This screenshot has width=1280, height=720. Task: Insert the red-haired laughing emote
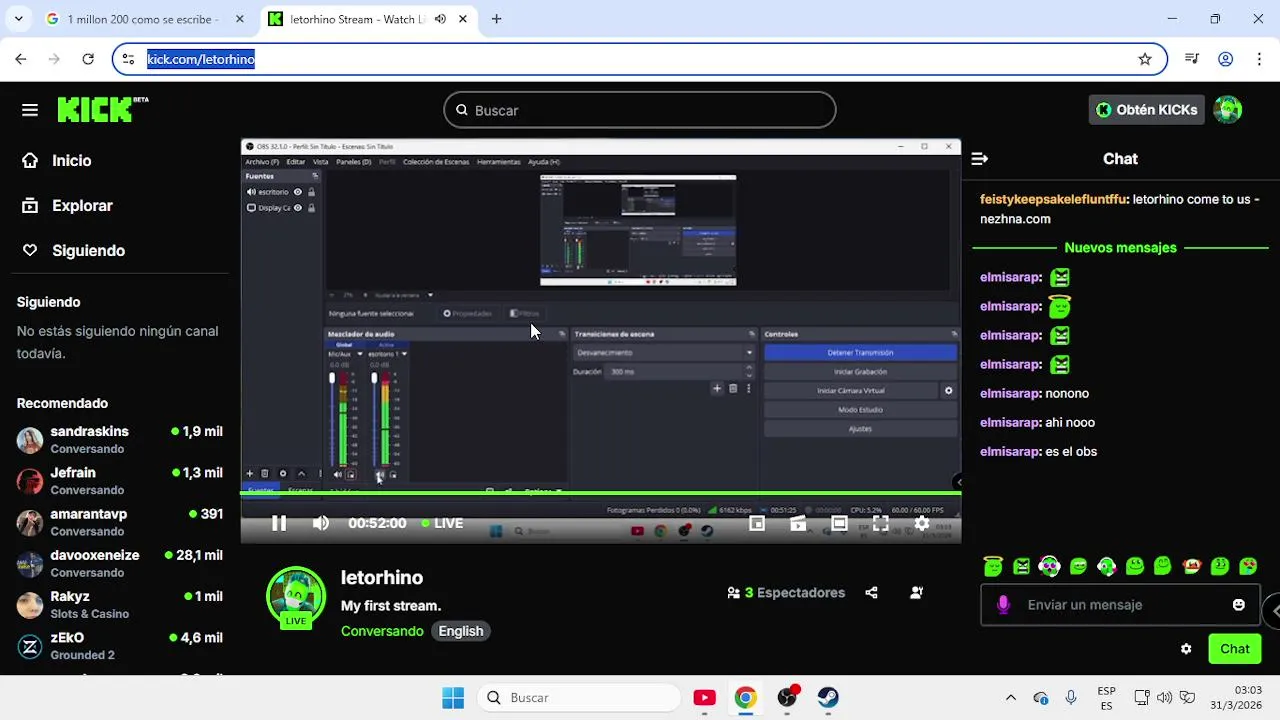point(1192,566)
